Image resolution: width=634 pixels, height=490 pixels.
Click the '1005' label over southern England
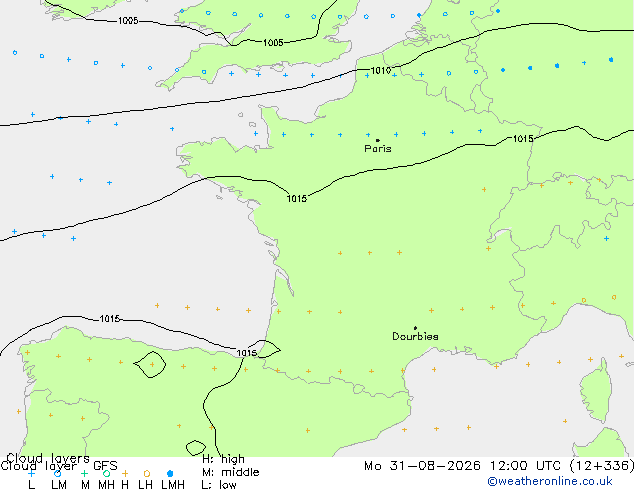(273, 42)
